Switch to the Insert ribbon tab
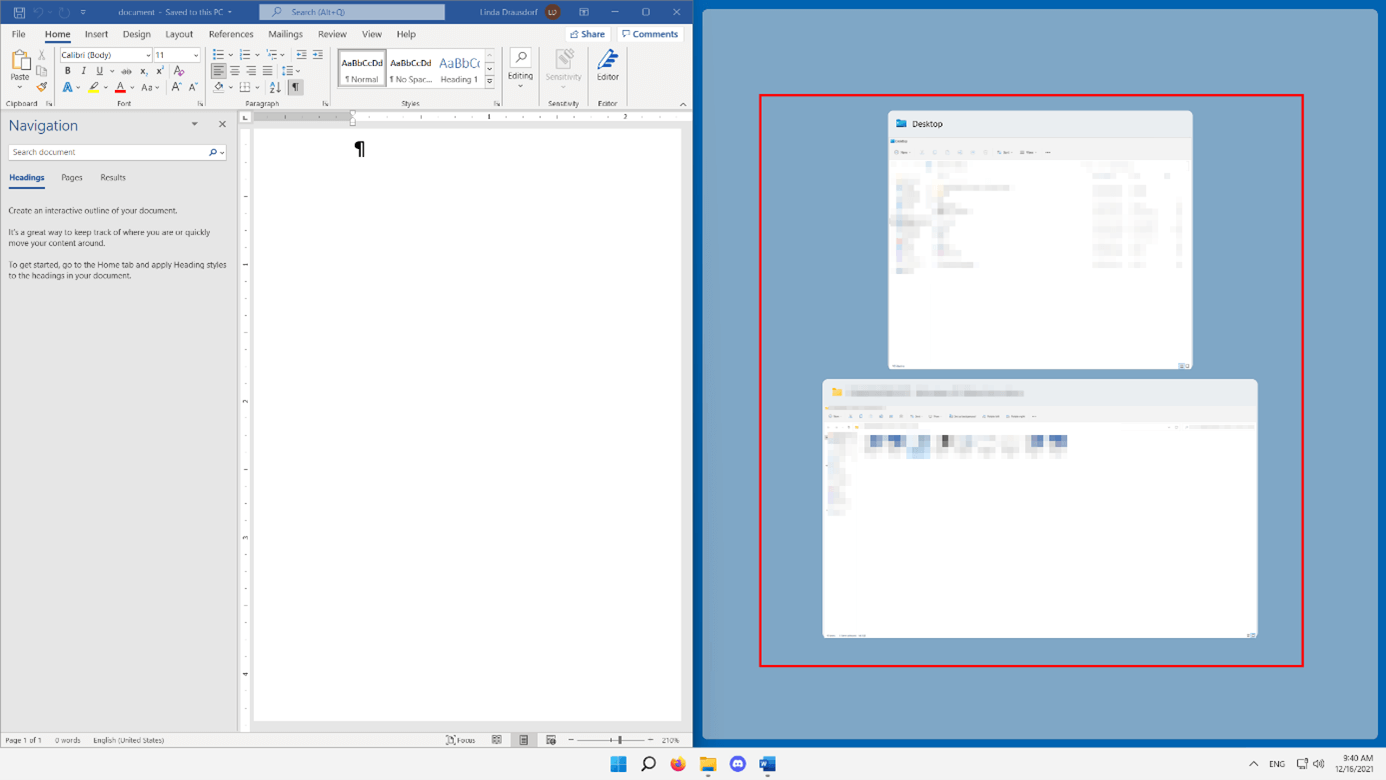The height and width of the screenshot is (780, 1386). (x=96, y=34)
